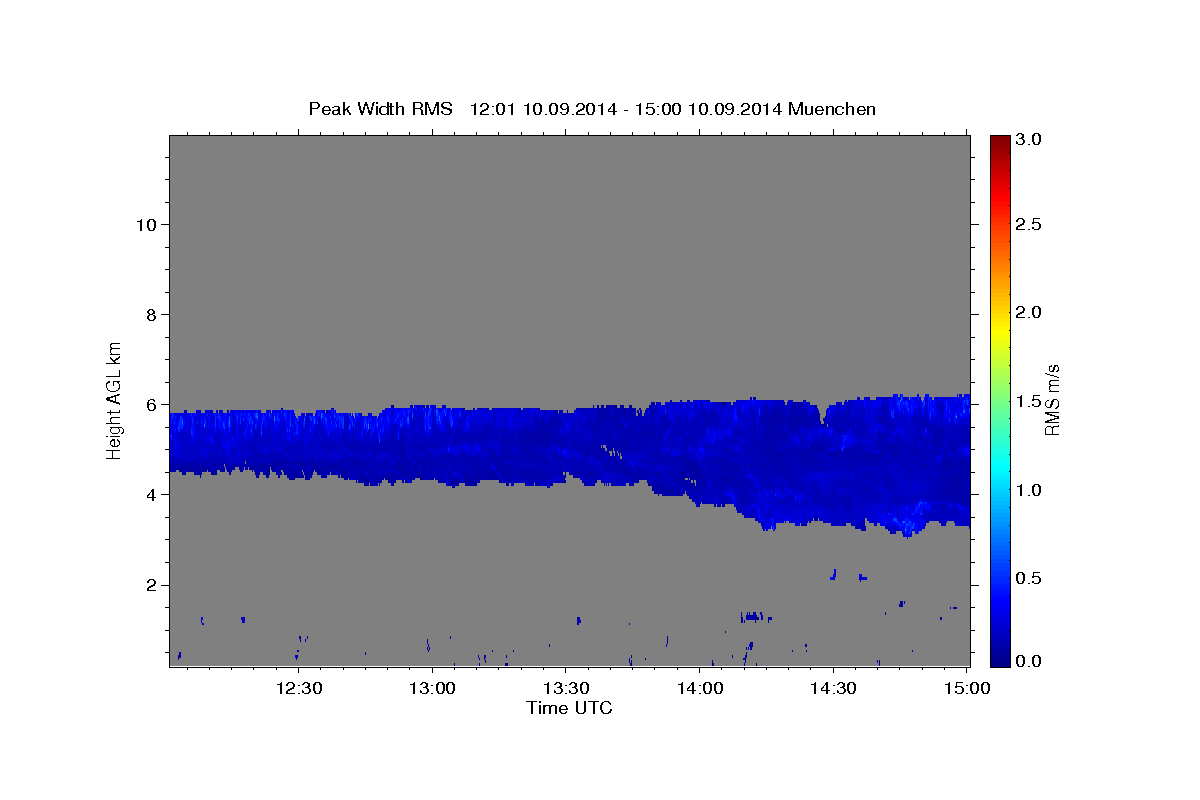
Task: Click the height tick label 2
Action: tap(149, 584)
